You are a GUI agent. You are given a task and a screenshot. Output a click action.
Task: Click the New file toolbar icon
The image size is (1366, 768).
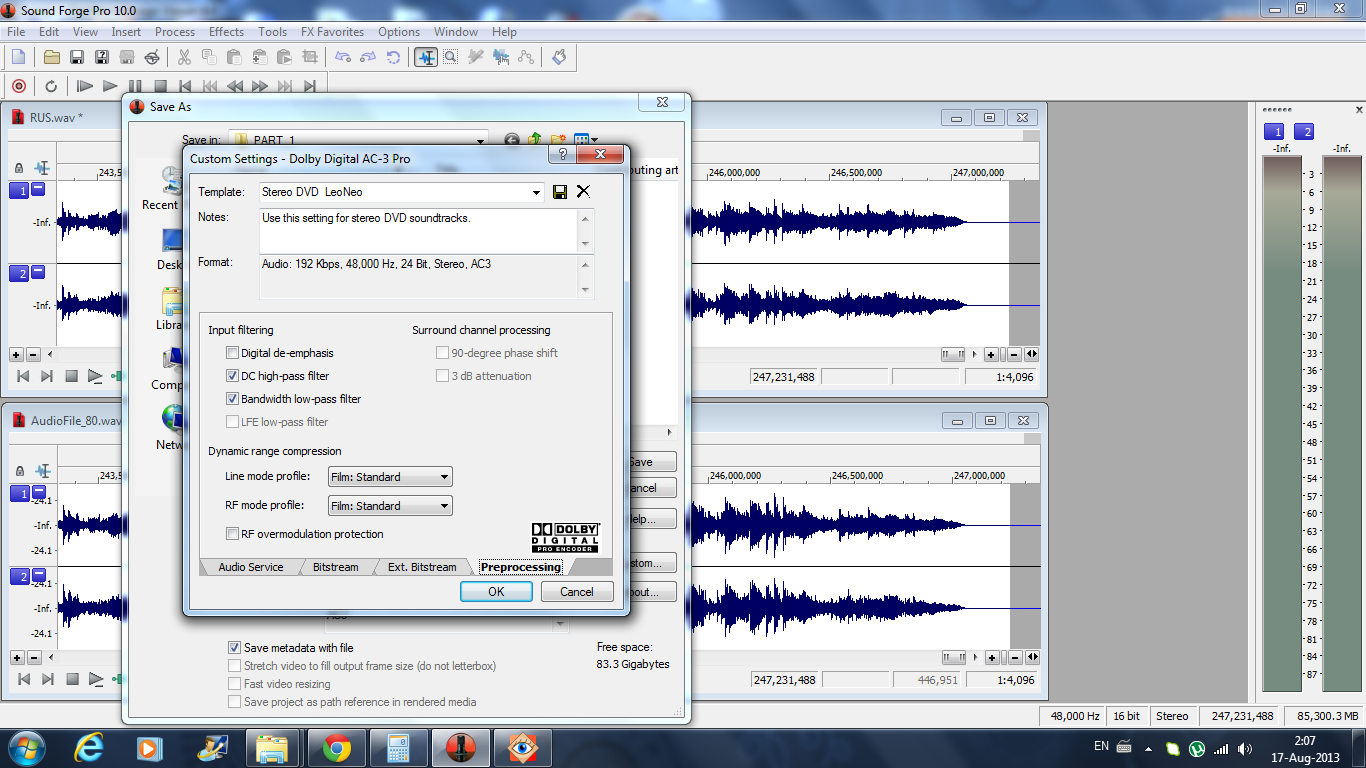click(18, 57)
